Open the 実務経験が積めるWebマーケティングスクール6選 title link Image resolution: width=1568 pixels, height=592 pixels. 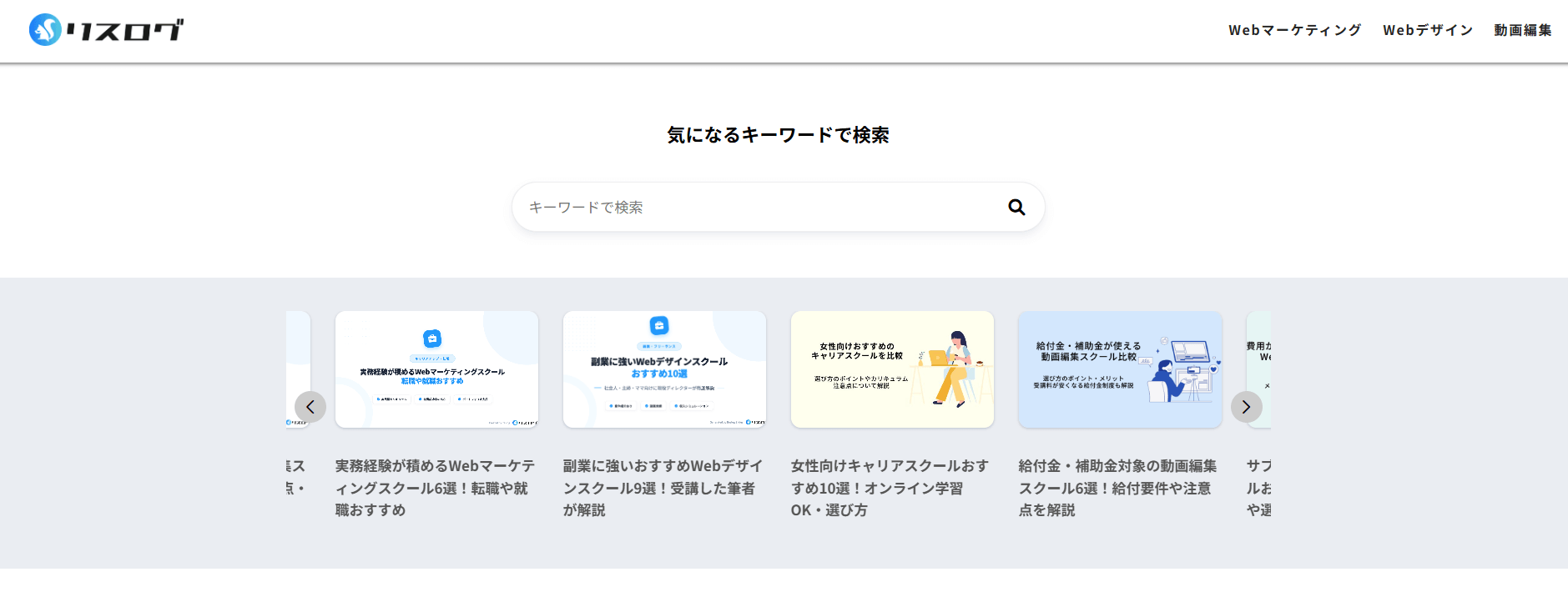click(435, 488)
